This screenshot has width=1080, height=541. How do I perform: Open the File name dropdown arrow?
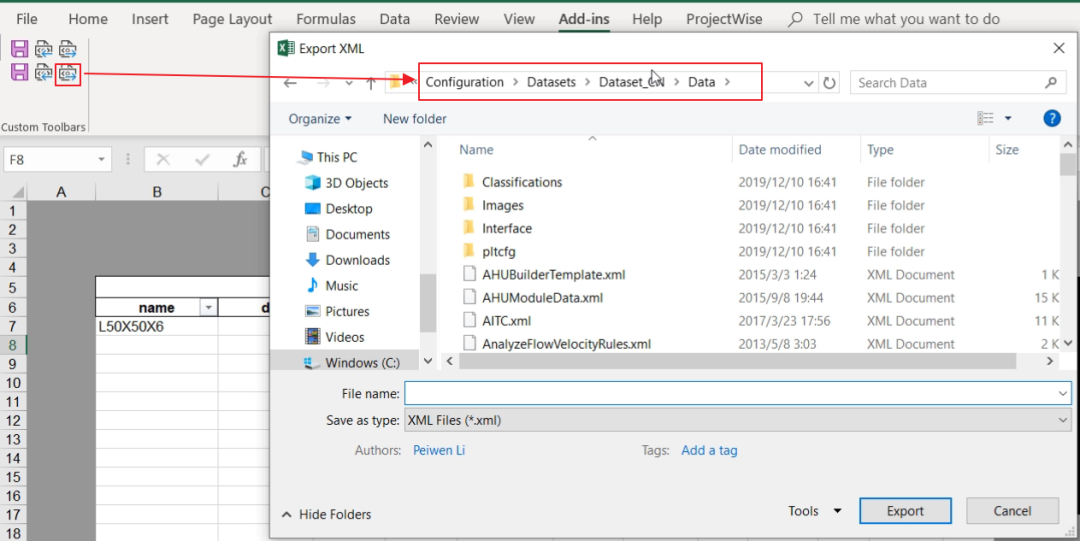pyautogui.click(x=1063, y=394)
